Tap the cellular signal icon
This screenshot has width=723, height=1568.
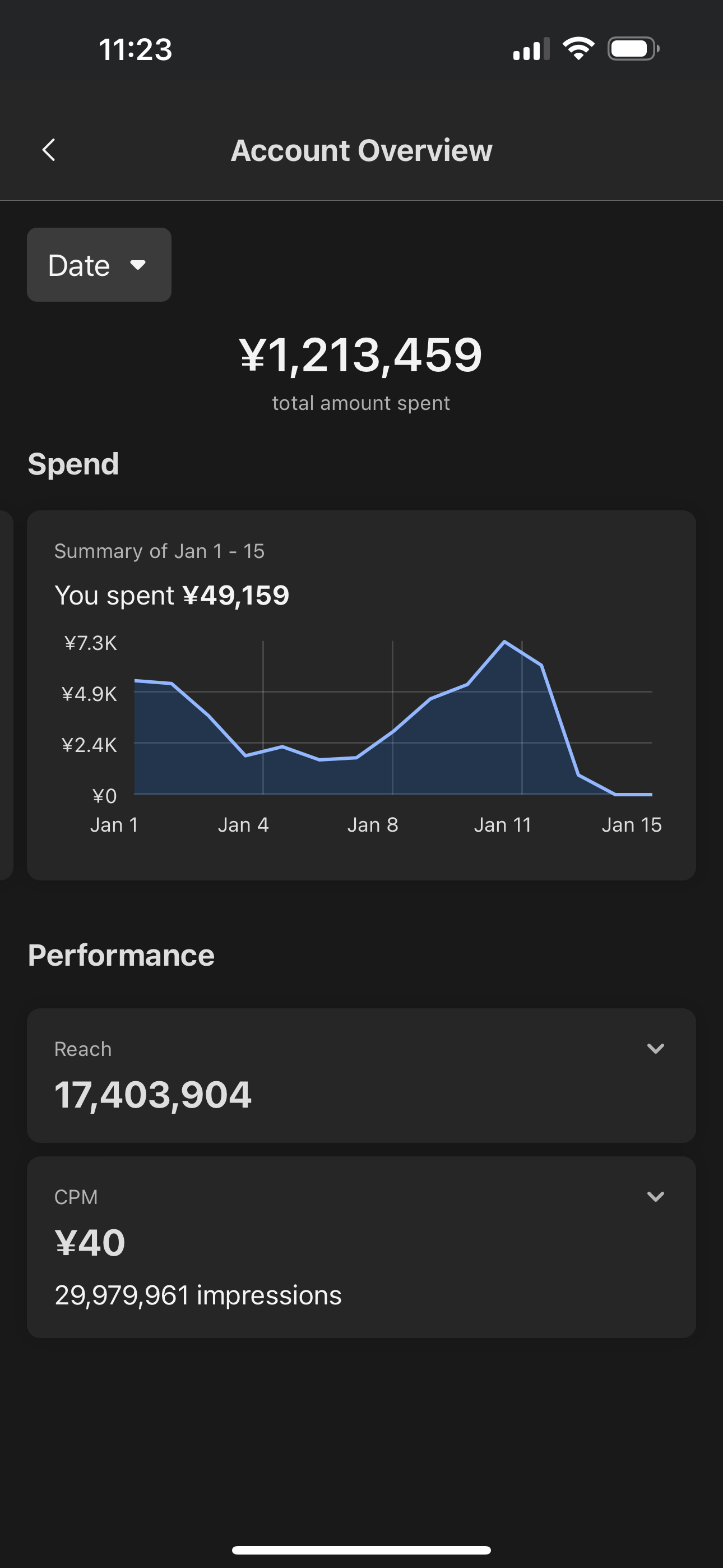(531, 49)
